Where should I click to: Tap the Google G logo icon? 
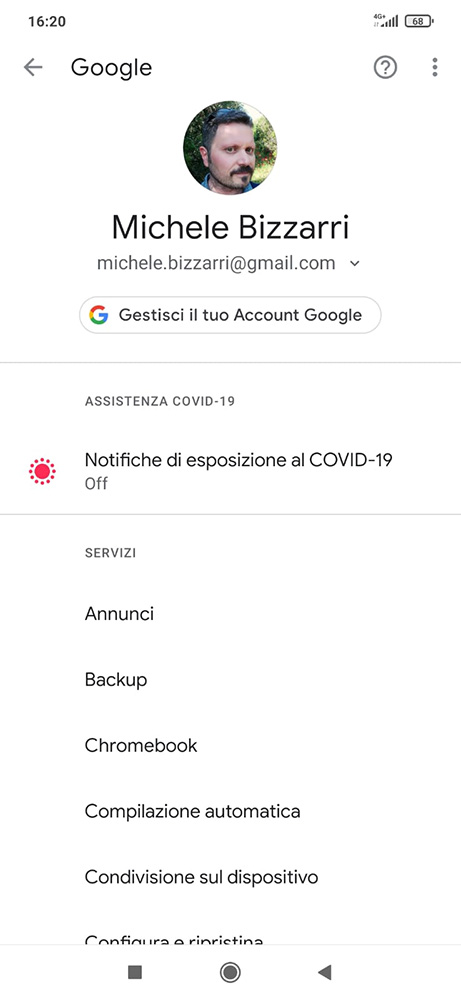tap(99, 314)
